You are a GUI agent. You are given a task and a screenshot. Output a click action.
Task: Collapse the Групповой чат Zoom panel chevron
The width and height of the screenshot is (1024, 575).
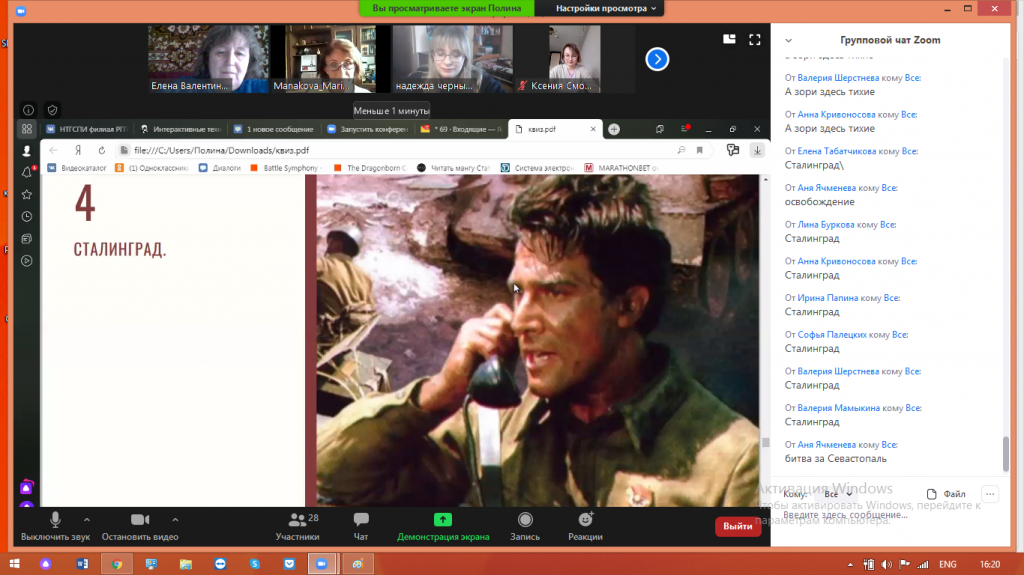click(x=788, y=41)
